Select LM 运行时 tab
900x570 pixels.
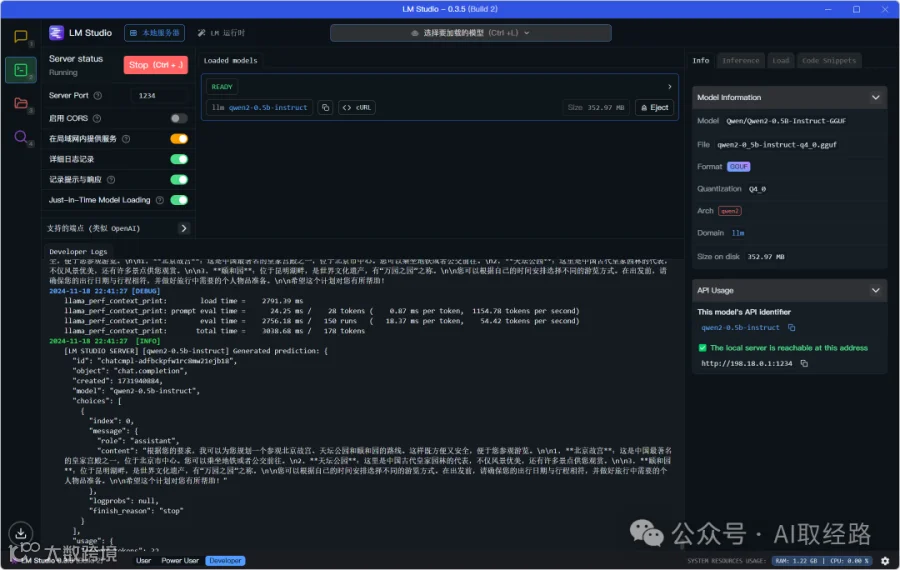coord(222,33)
